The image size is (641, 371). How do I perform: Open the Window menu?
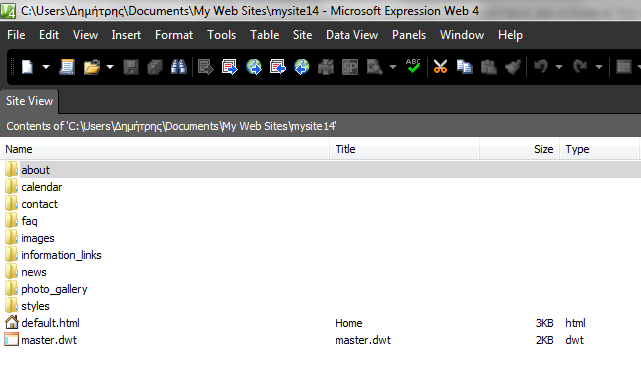(x=462, y=35)
